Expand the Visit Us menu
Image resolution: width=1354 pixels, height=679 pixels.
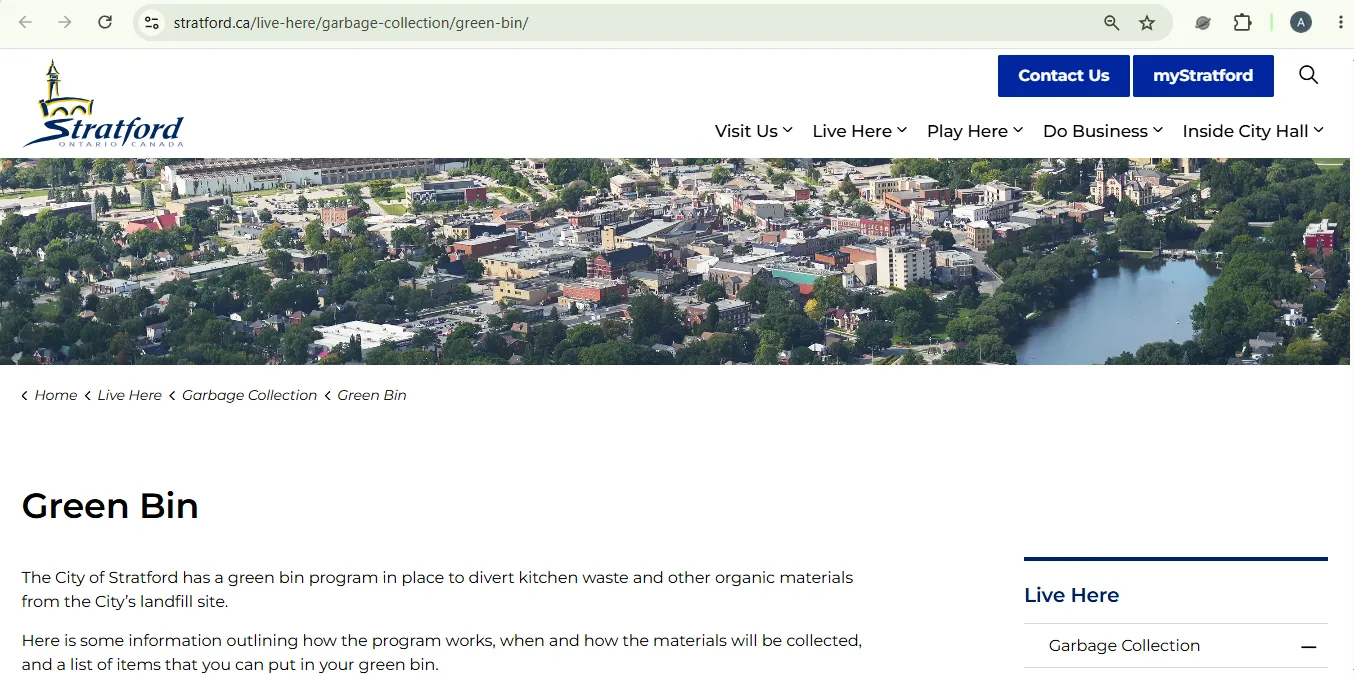tap(753, 131)
